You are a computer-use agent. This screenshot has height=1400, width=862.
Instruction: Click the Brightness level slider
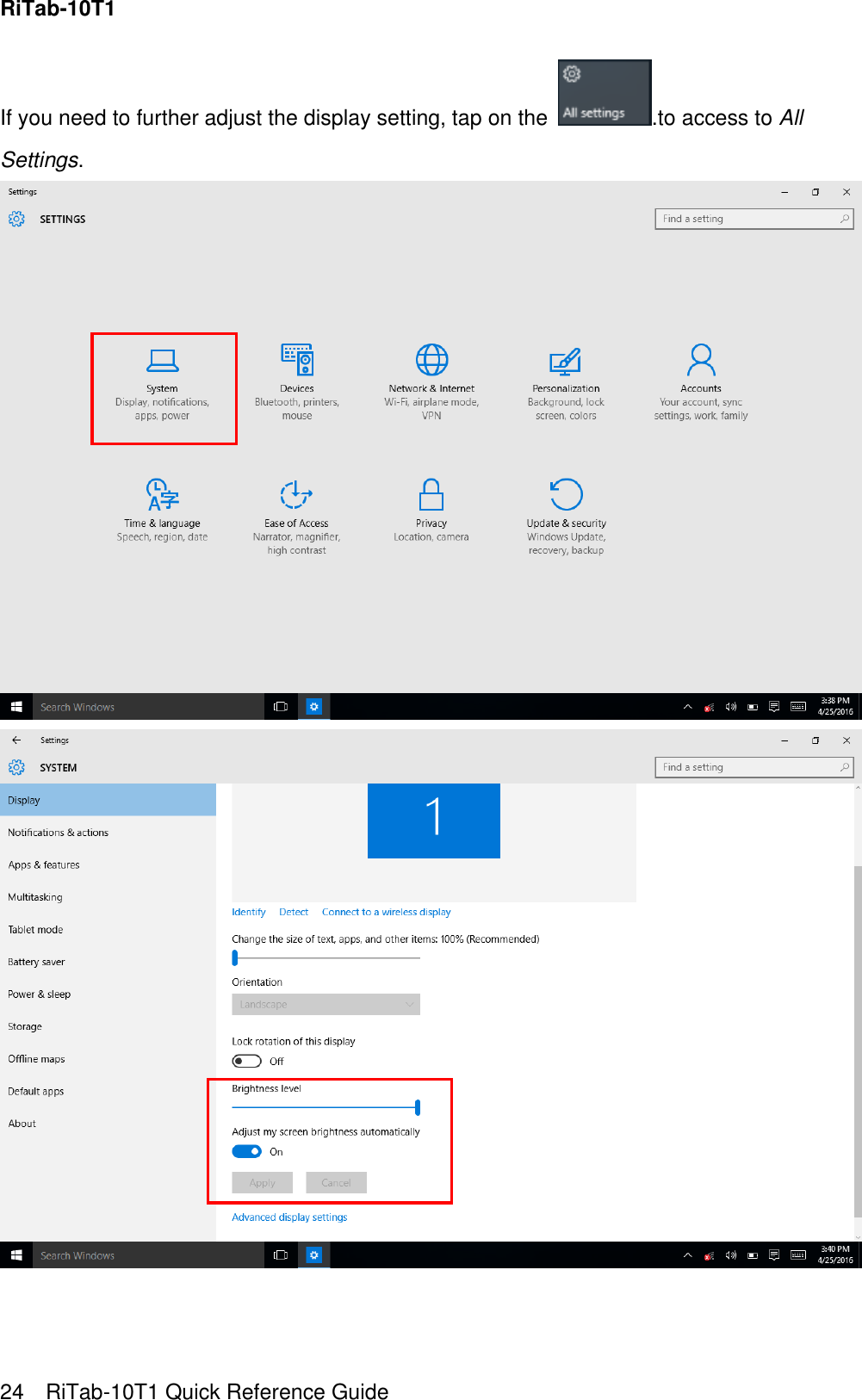coord(326,1107)
